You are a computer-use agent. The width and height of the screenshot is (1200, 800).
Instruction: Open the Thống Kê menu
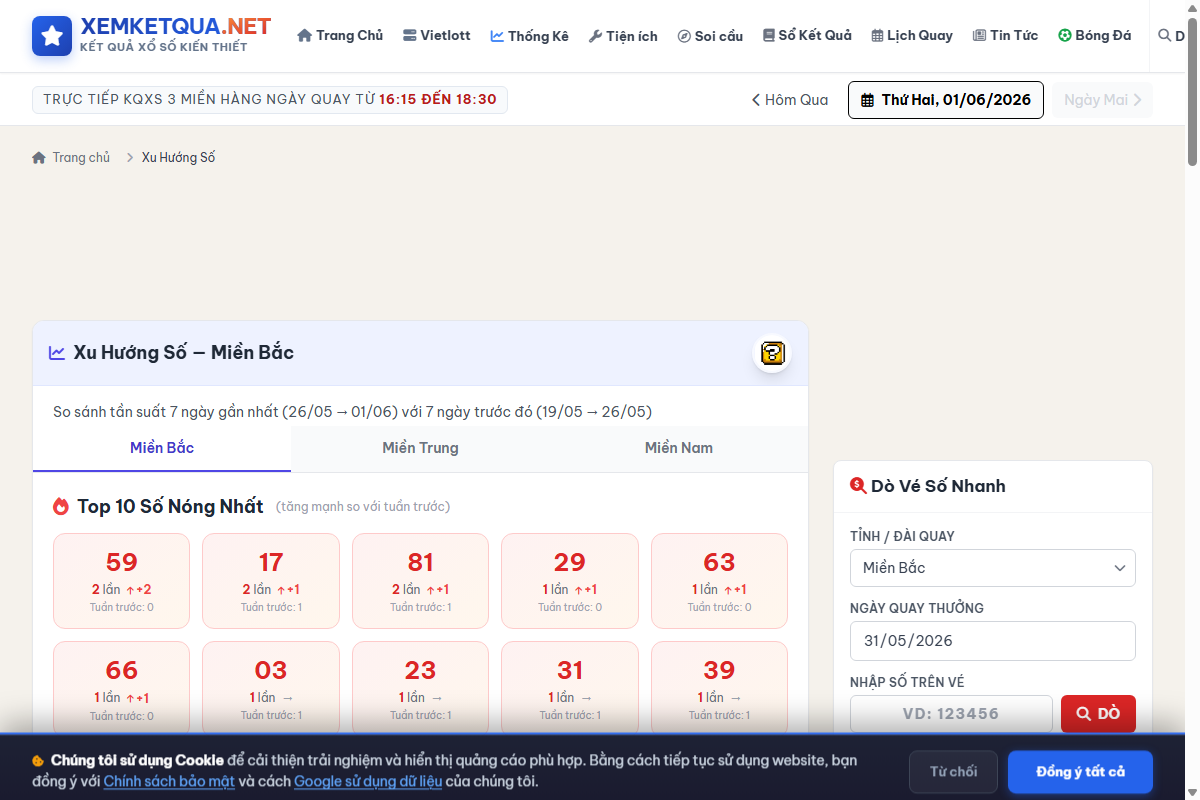(529, 36)
